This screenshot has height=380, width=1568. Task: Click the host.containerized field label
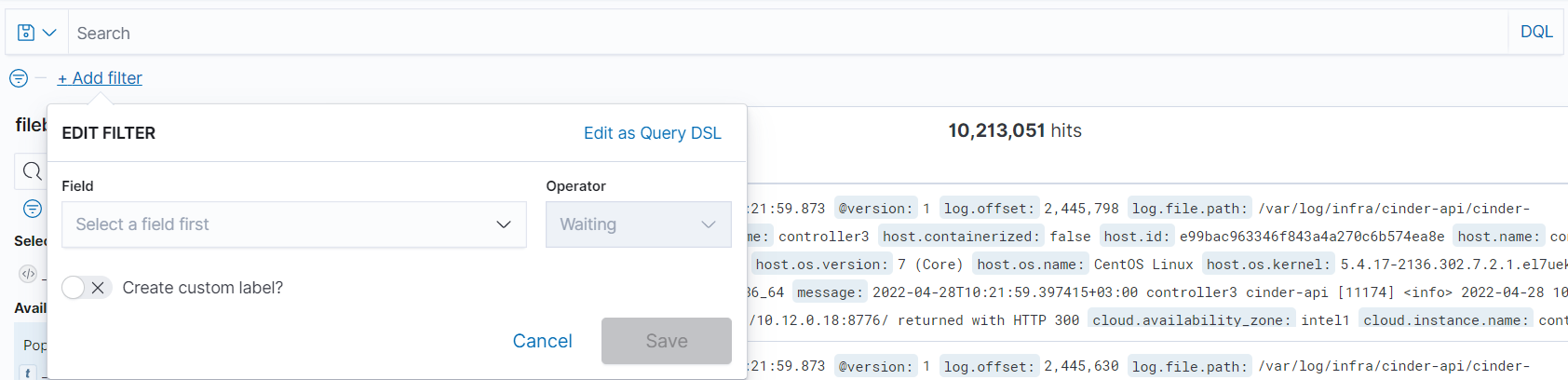pos(960,237)
